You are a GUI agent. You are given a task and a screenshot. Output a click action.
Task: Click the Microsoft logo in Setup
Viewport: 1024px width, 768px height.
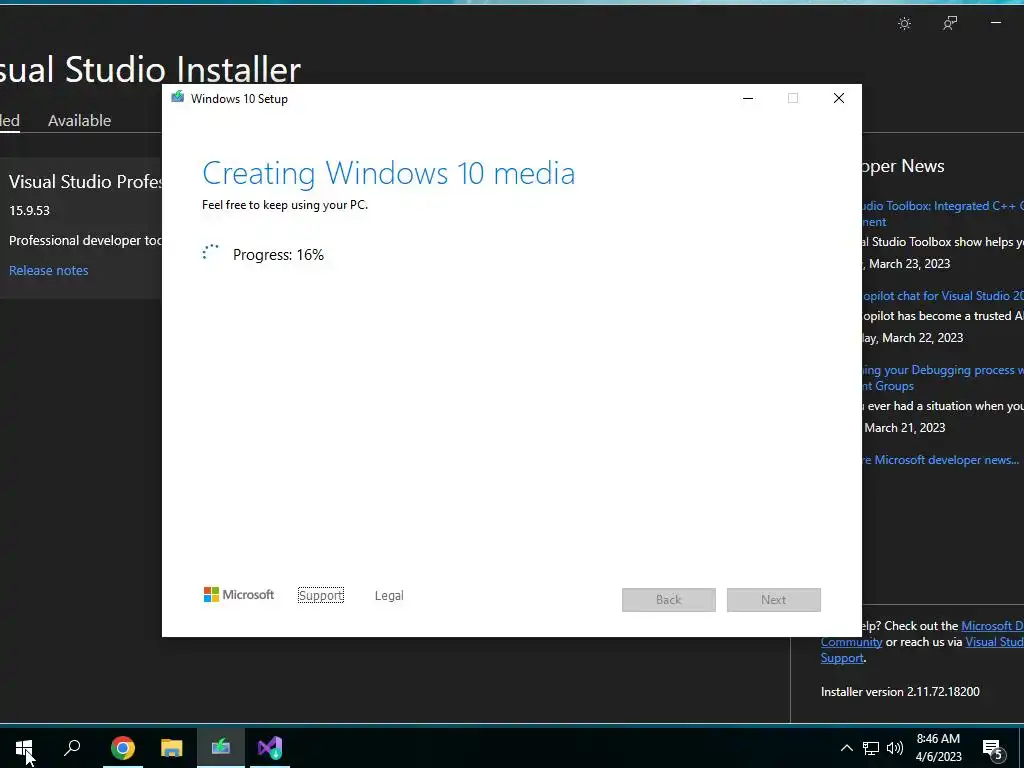click(238, 595)
